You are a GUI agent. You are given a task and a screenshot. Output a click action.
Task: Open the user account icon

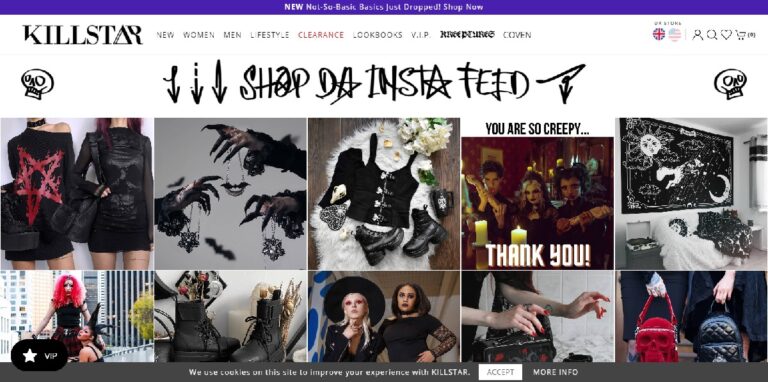697,35
